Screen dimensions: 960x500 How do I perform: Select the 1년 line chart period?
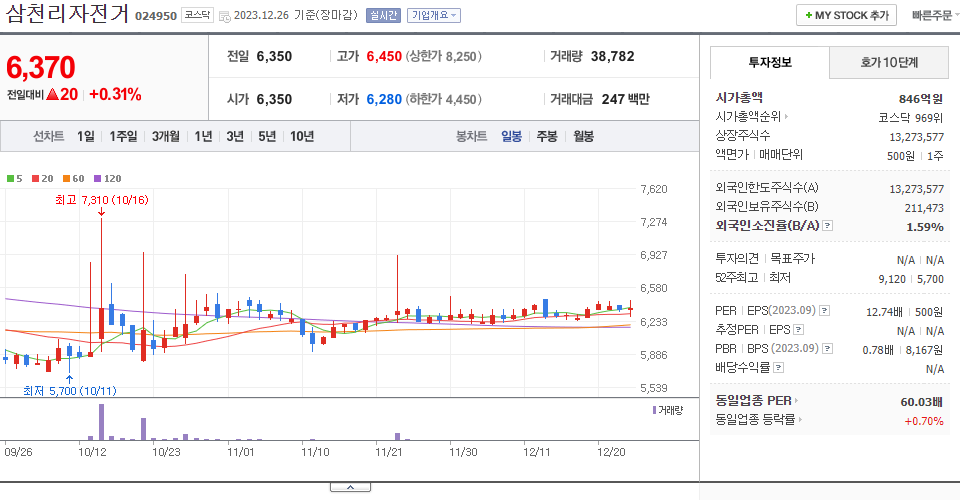203,136
